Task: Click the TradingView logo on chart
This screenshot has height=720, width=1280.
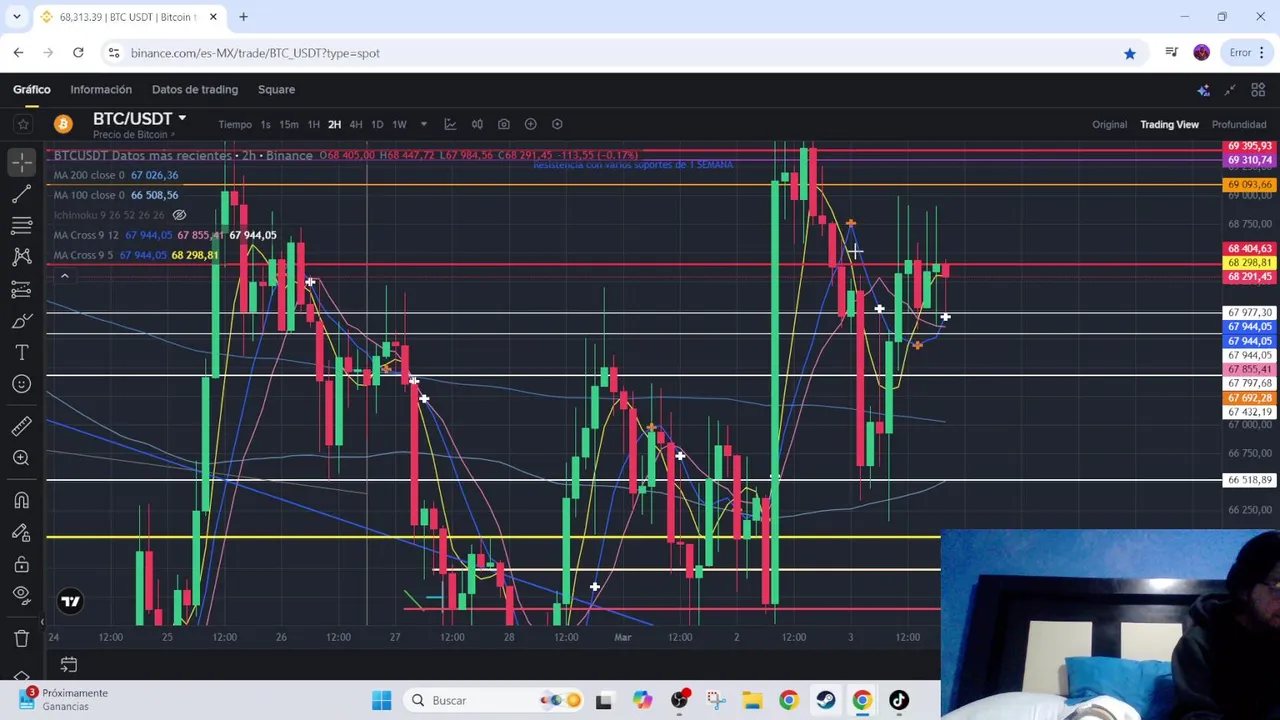Action: click(70, 601)
